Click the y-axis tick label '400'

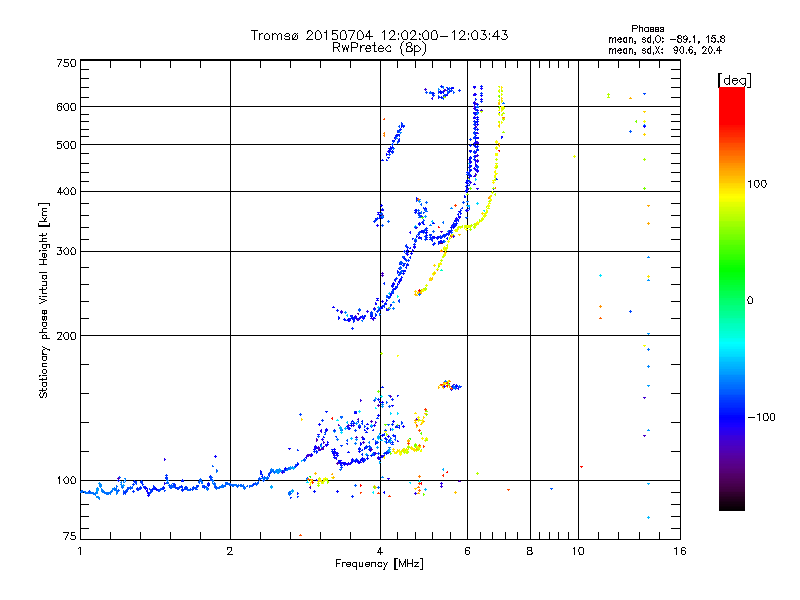[x=66, y=191]
